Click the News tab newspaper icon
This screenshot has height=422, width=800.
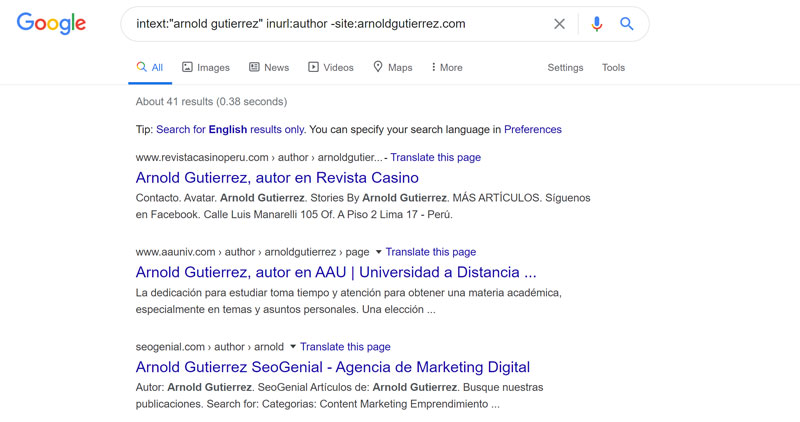click(x=254, y=67)
